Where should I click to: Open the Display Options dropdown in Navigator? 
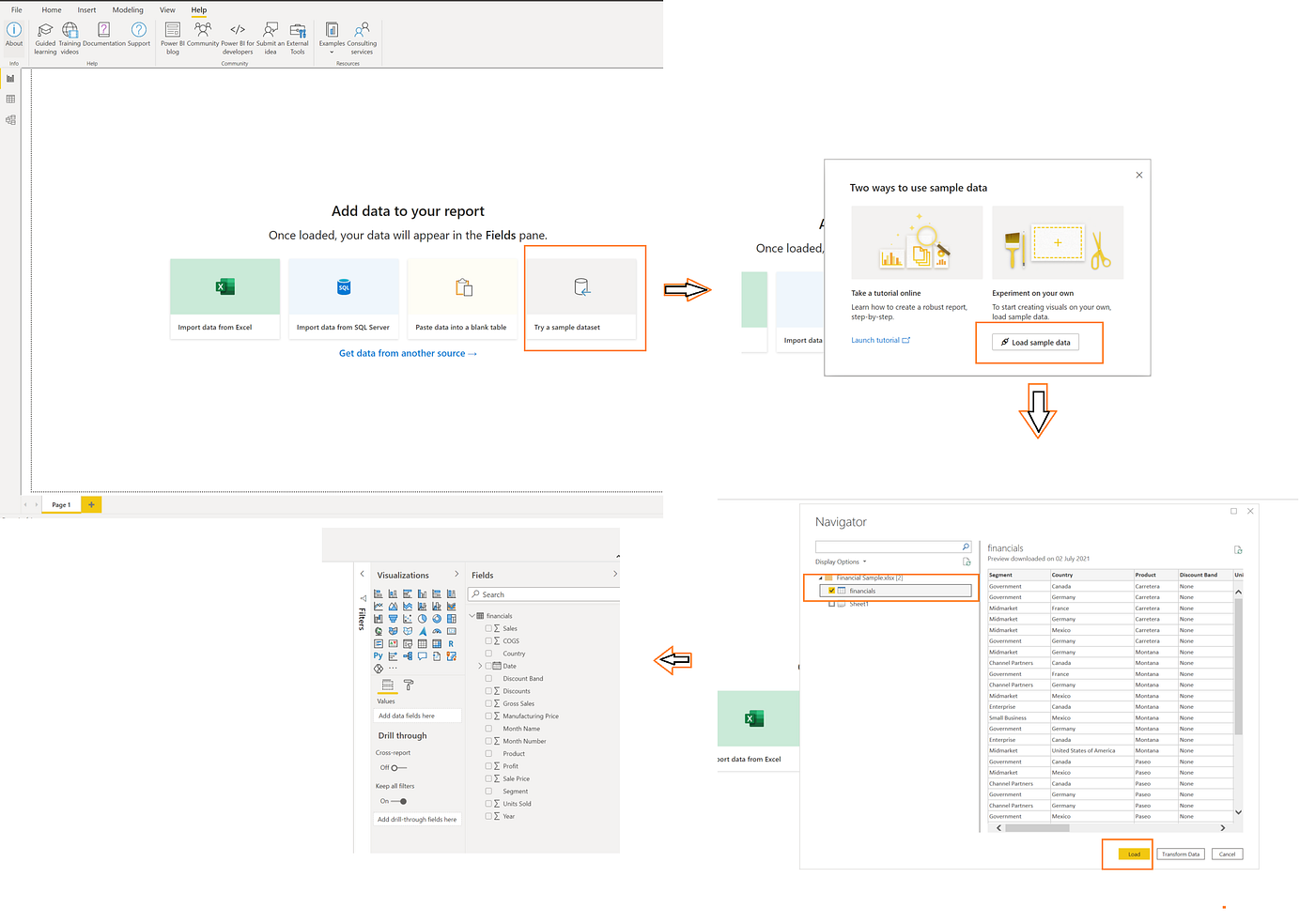pyautogui.click(x=840, y=562)
